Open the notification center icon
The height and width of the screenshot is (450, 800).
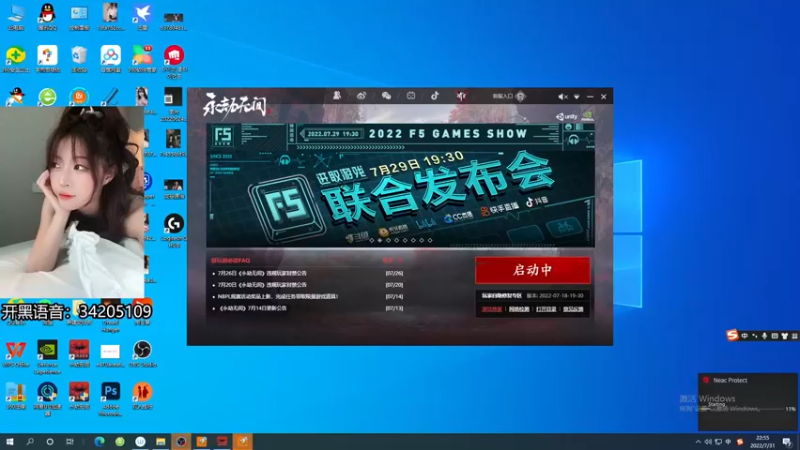pyautogui.click(x=787, y=442)
